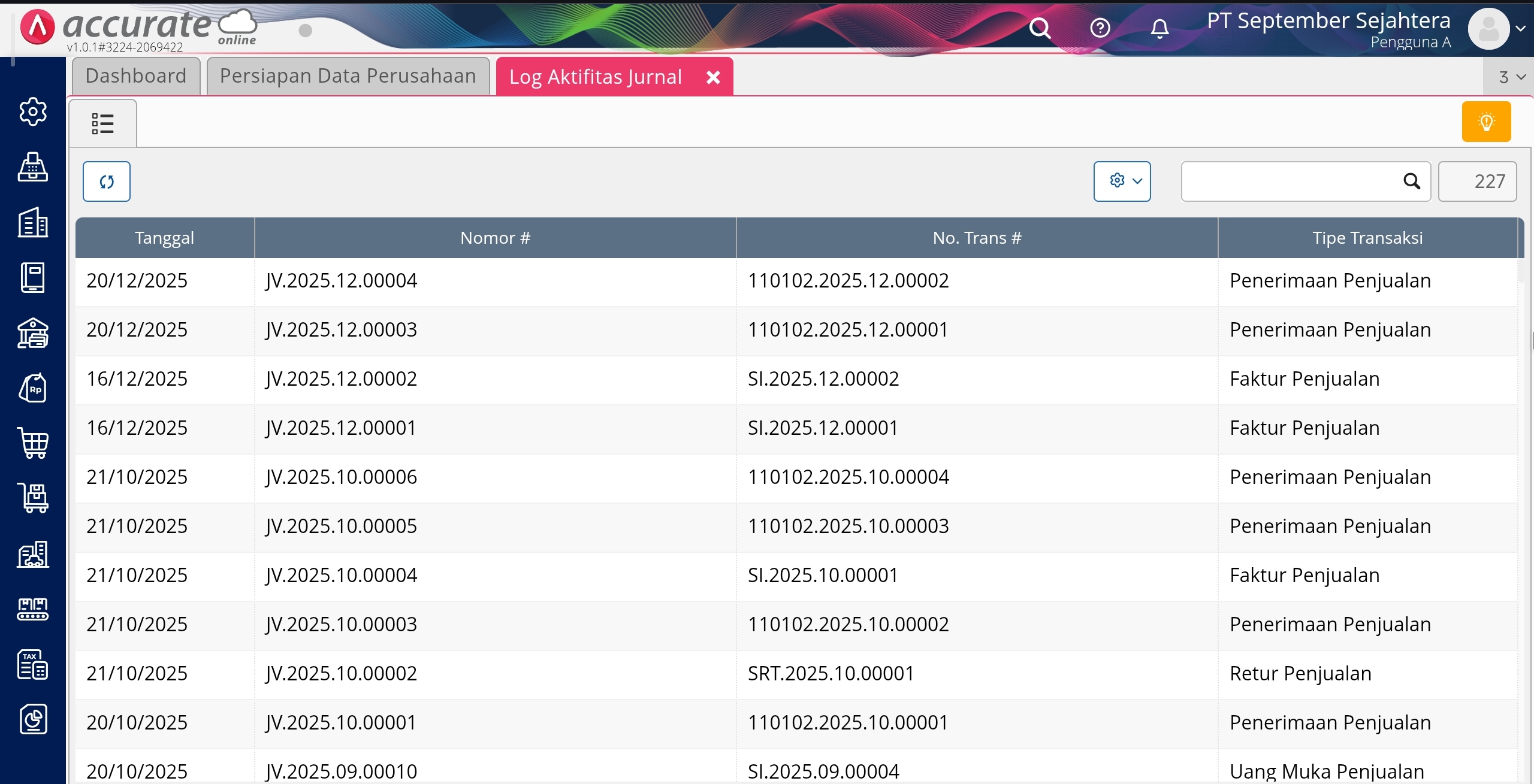Click the orange lightbulb tips button
Image resolution: width=1534 pixels, height=784 pixels.
tap(1486, 122)
